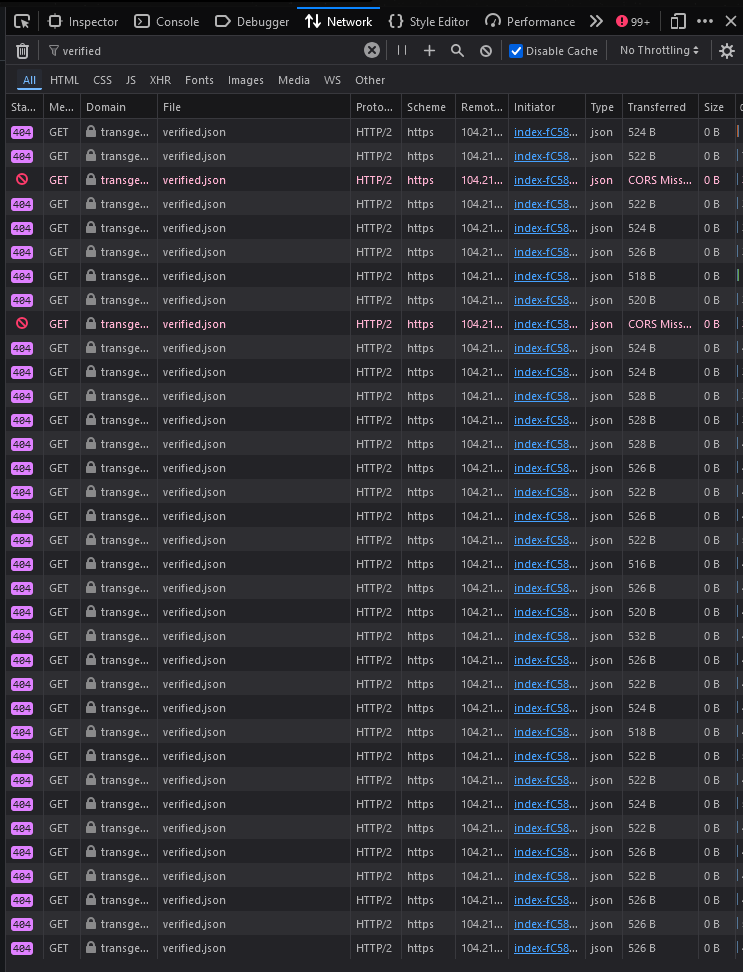Screen dimensions: 743x972
Task: Filter by HTML requests
Action: [64, 80]
